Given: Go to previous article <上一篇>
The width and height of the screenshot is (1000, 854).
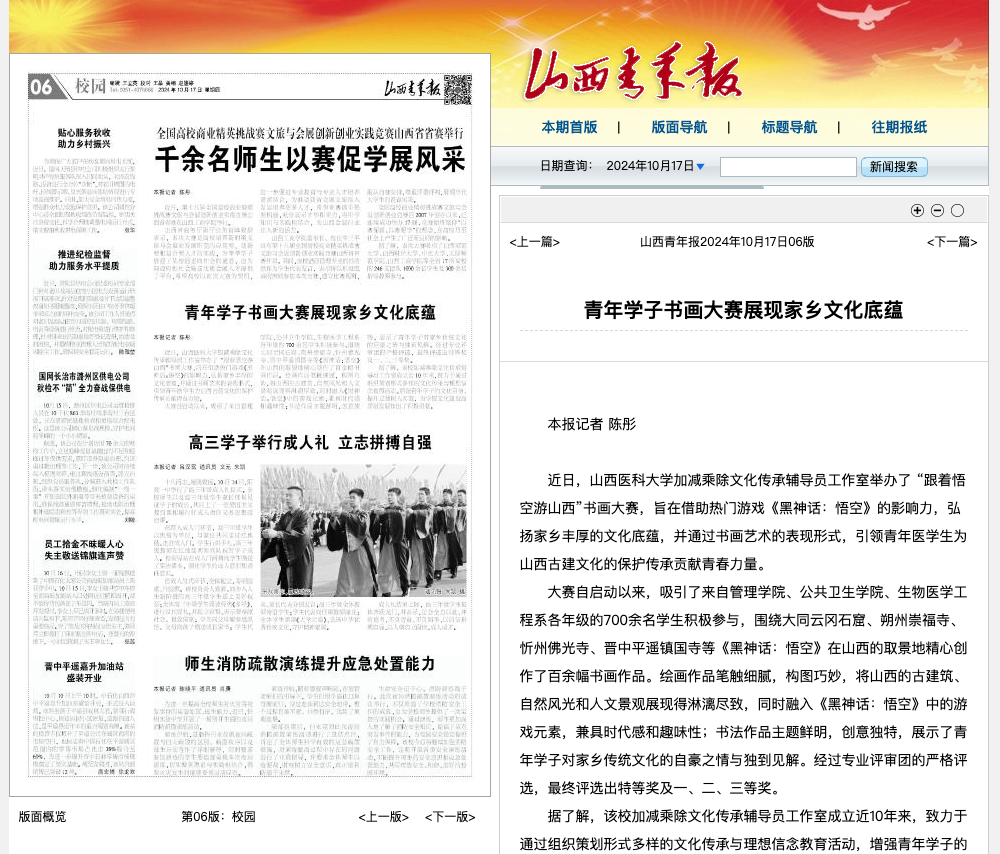Looking at the screenshot, I should pos(535,242).
